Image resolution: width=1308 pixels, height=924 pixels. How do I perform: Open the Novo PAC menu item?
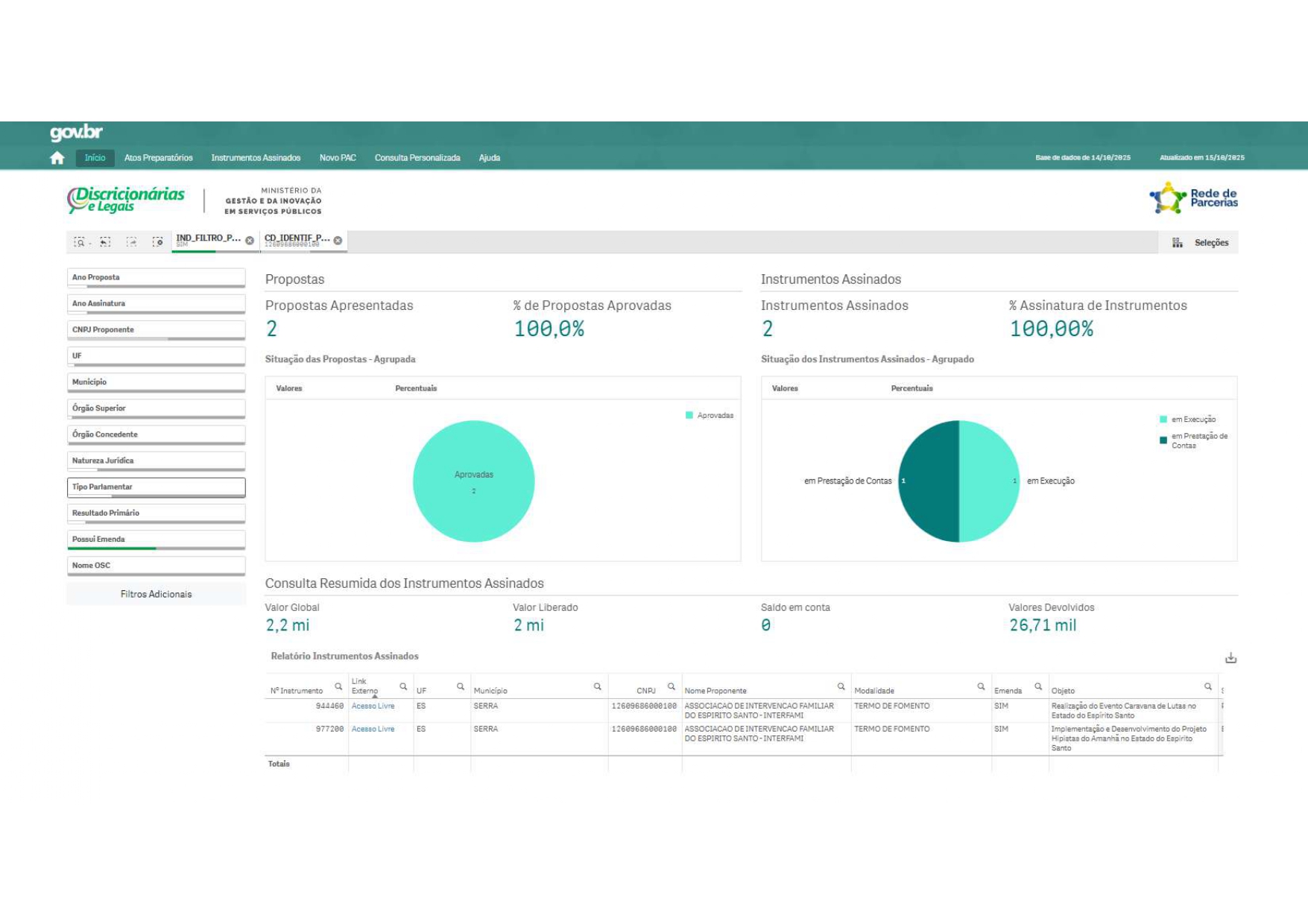pyautogui.click(x=338, y=158)
